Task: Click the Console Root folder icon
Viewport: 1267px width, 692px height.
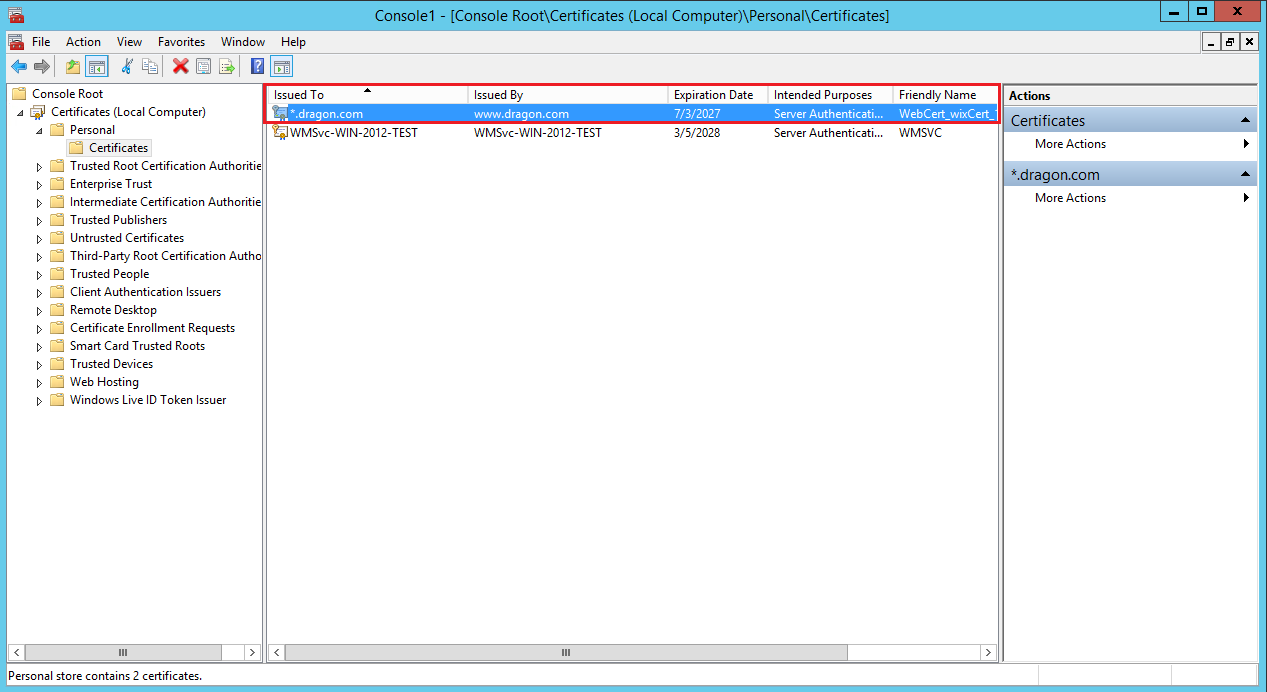Action: point(20,94)
